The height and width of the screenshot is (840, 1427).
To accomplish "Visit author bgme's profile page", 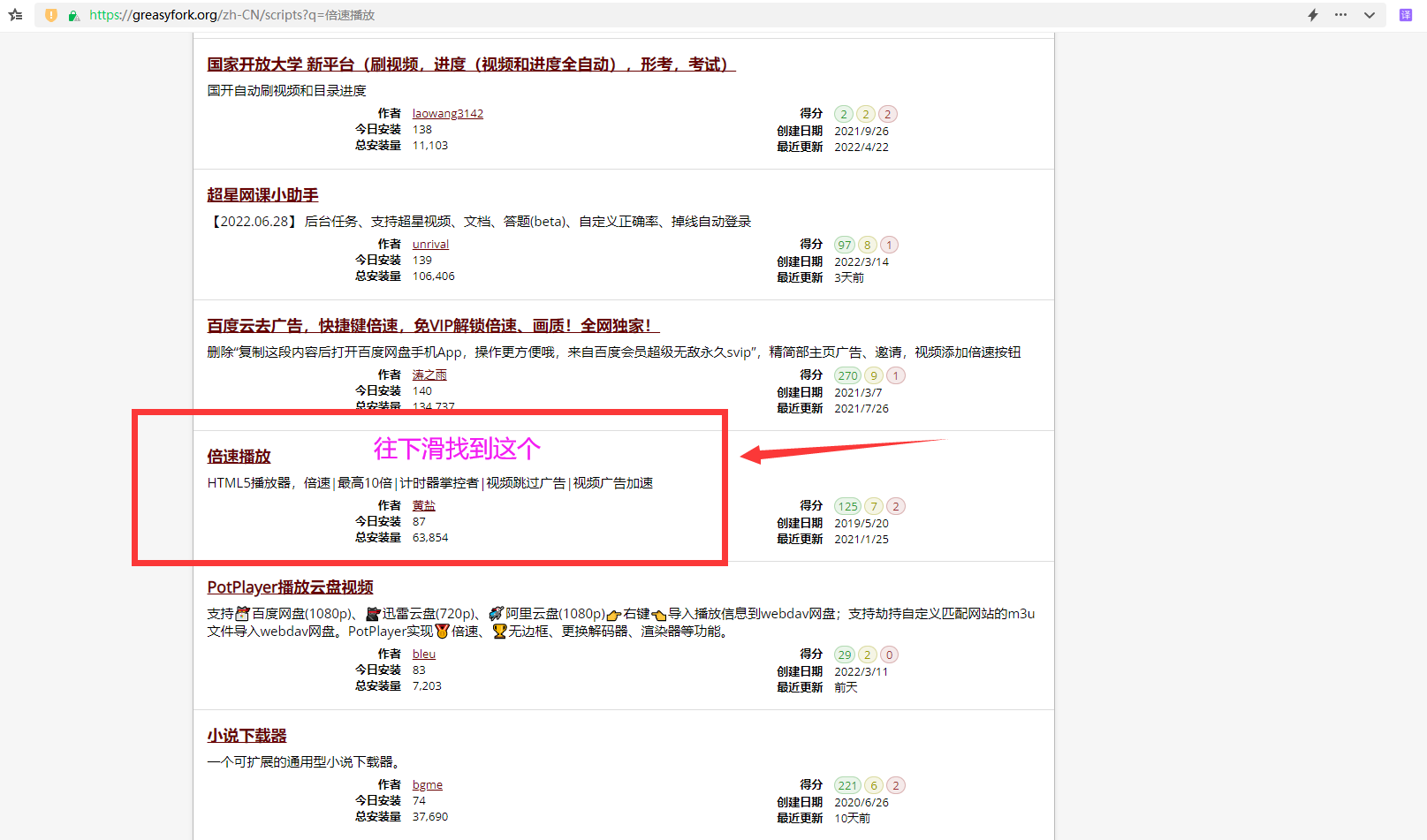I will pyautogui.click(x=427, y=784).
